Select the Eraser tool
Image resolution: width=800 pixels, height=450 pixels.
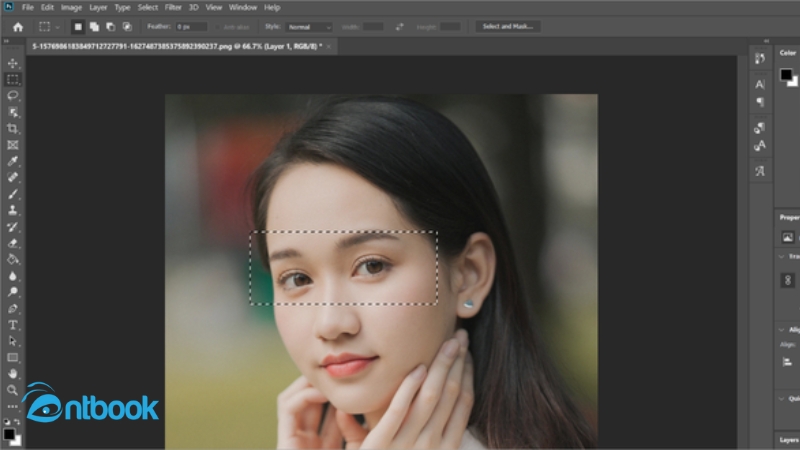point(13,243)
